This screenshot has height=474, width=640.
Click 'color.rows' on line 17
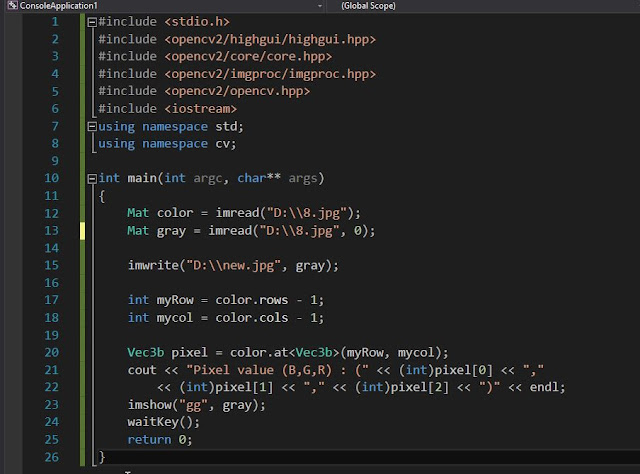pos(252,300)
